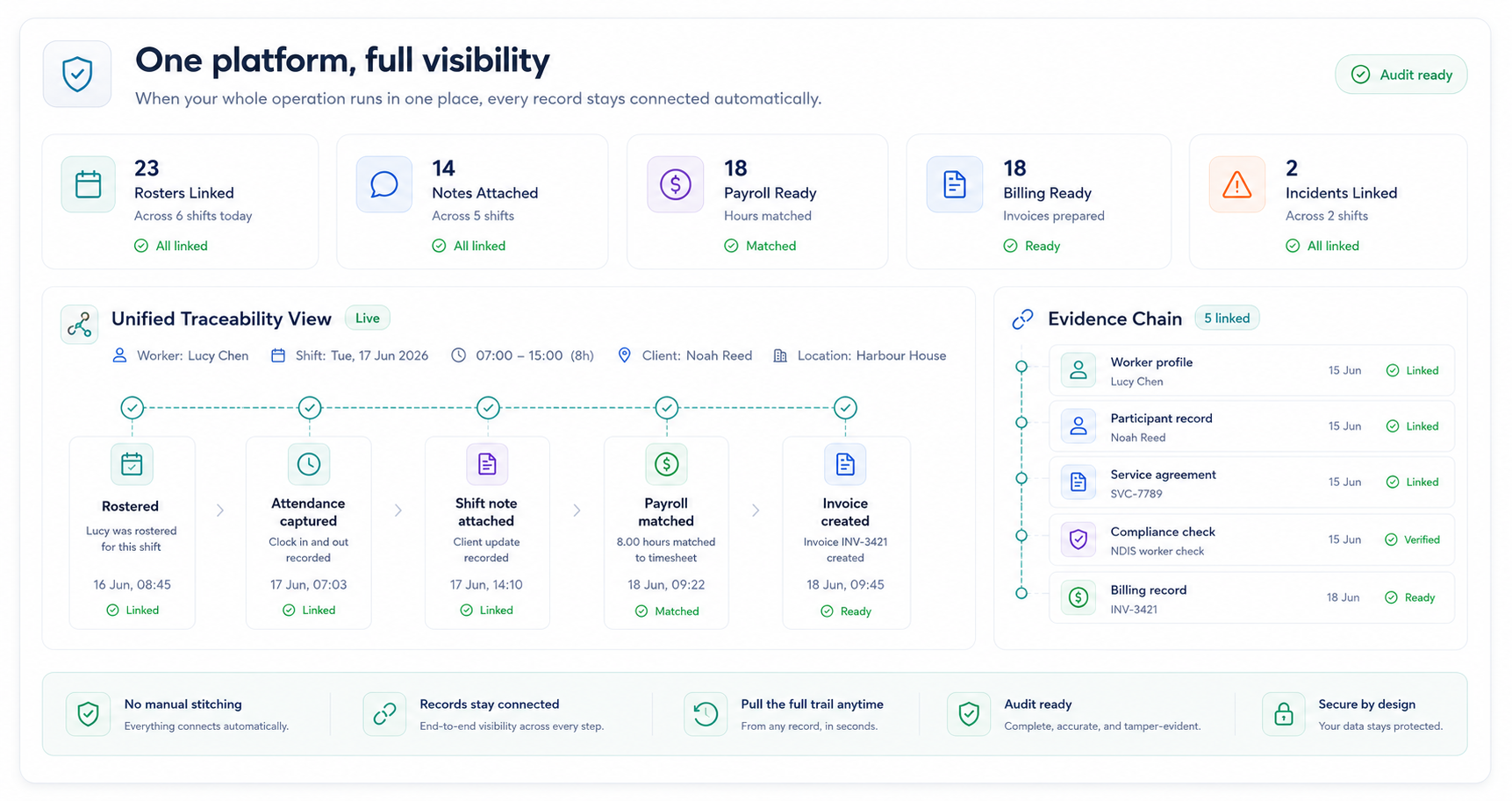Click the Compliance check shield icon
The width and height of the screenshot is (1512, 801).
1078,540
